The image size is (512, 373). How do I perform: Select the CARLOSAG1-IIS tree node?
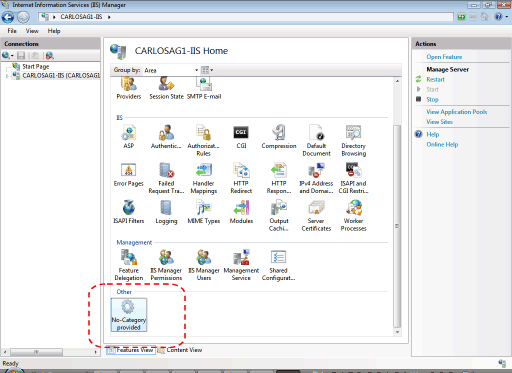pyautogui.click(x=61, y=76)
